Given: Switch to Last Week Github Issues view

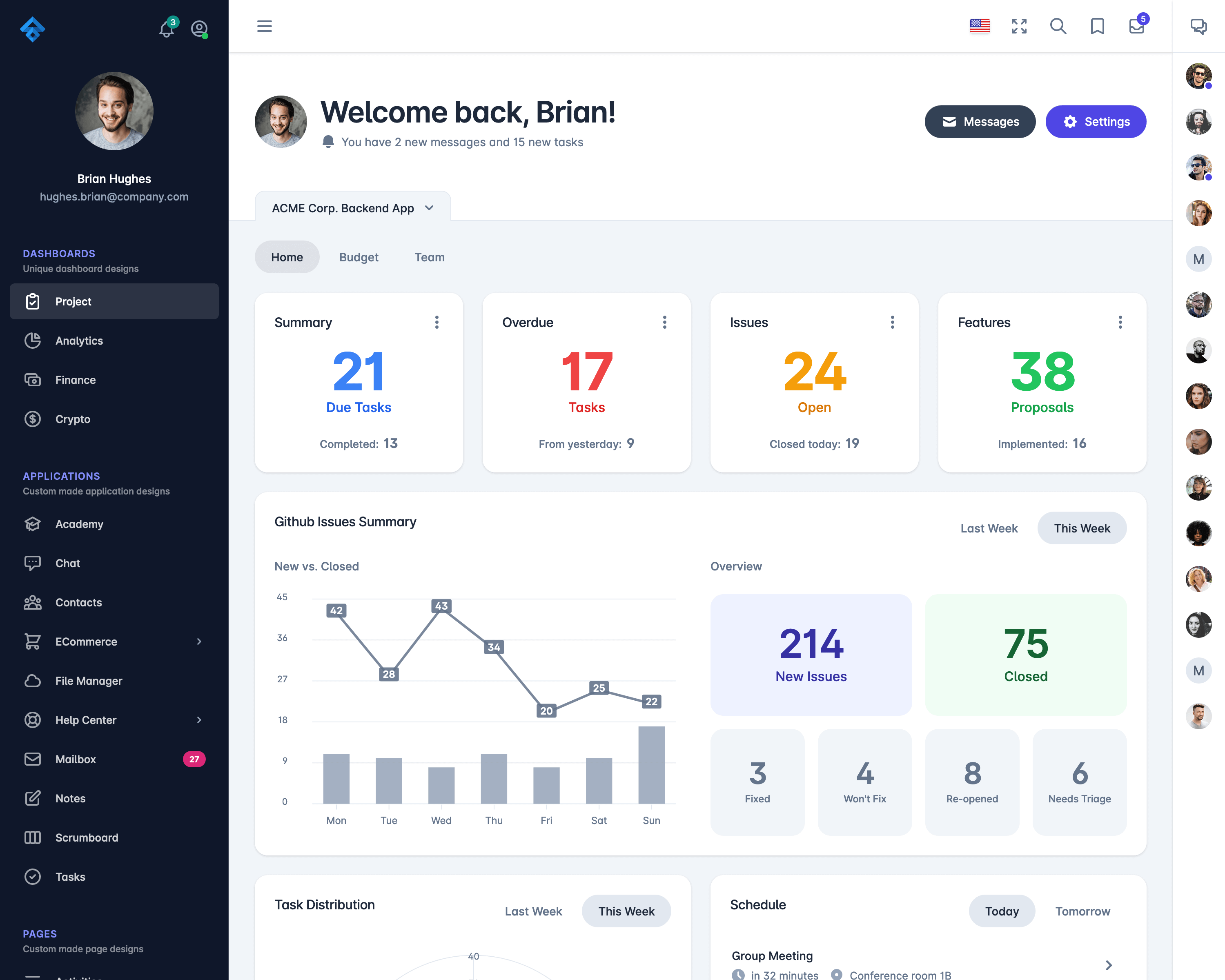Looking at the screenshot, I should (x=988, y=528).
